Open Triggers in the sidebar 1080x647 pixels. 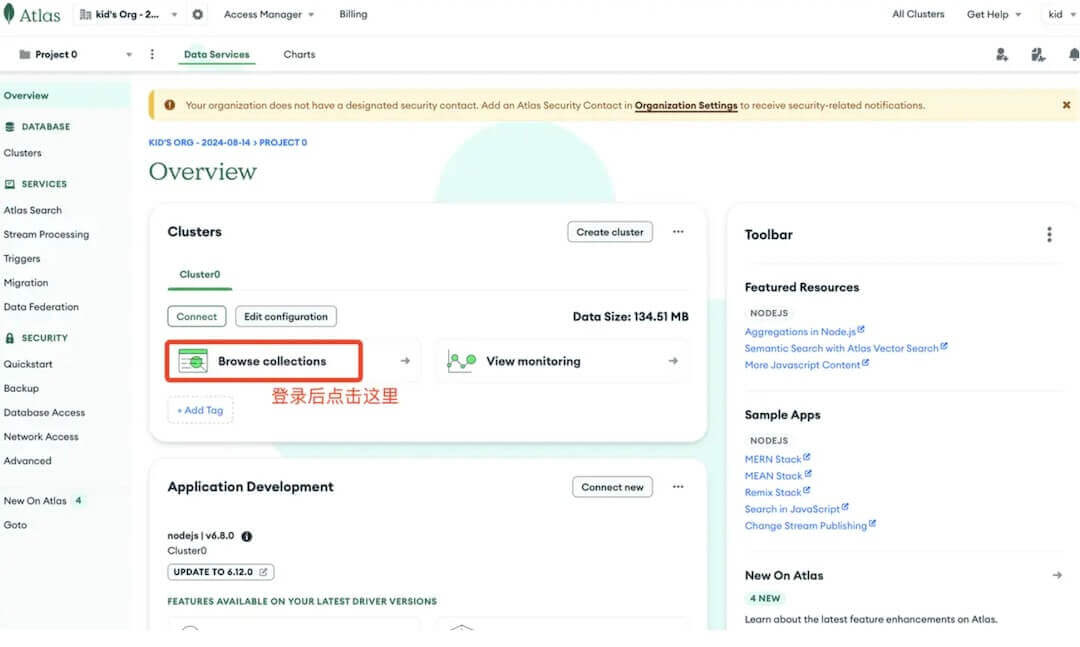pos(22,258)
